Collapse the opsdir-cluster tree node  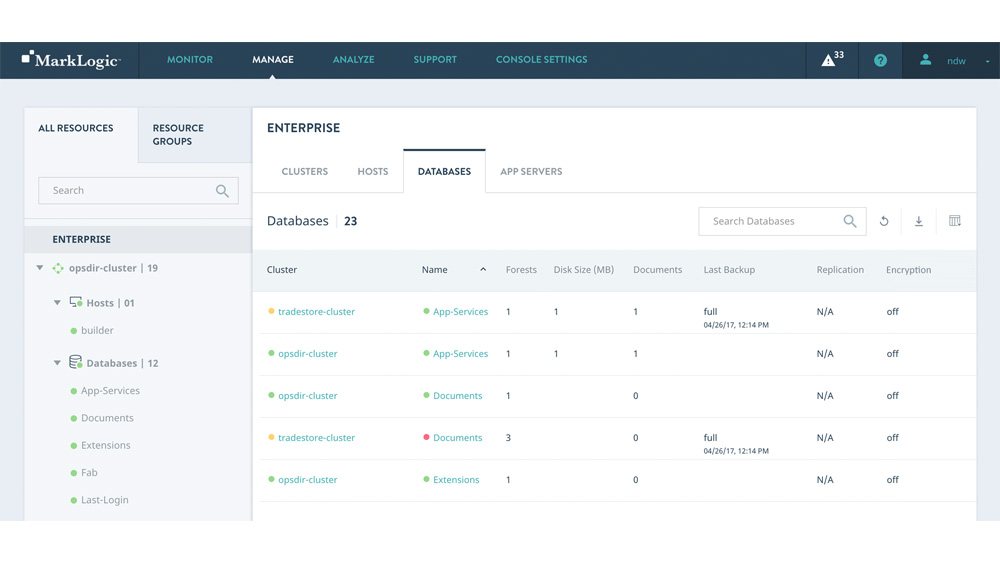40,268
